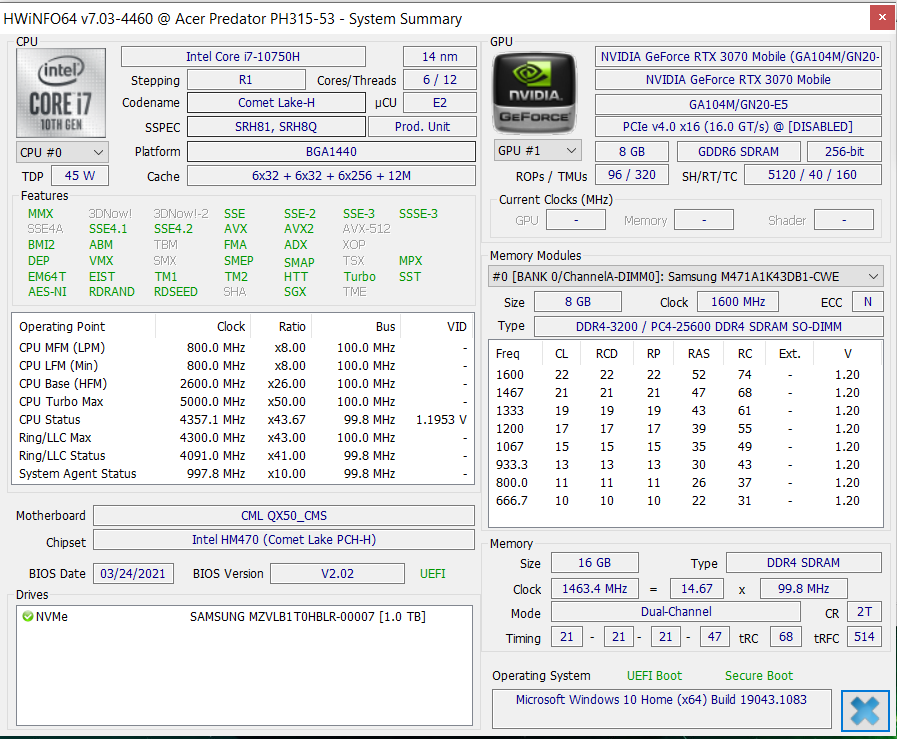Expand the memory module selection dropdown

tap(873, 276)
